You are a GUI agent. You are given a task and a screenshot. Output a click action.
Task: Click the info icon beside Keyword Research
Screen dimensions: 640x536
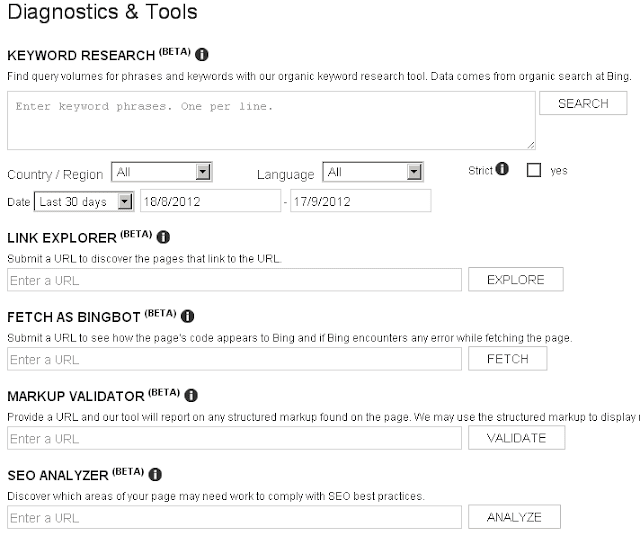tap(202, 54)
